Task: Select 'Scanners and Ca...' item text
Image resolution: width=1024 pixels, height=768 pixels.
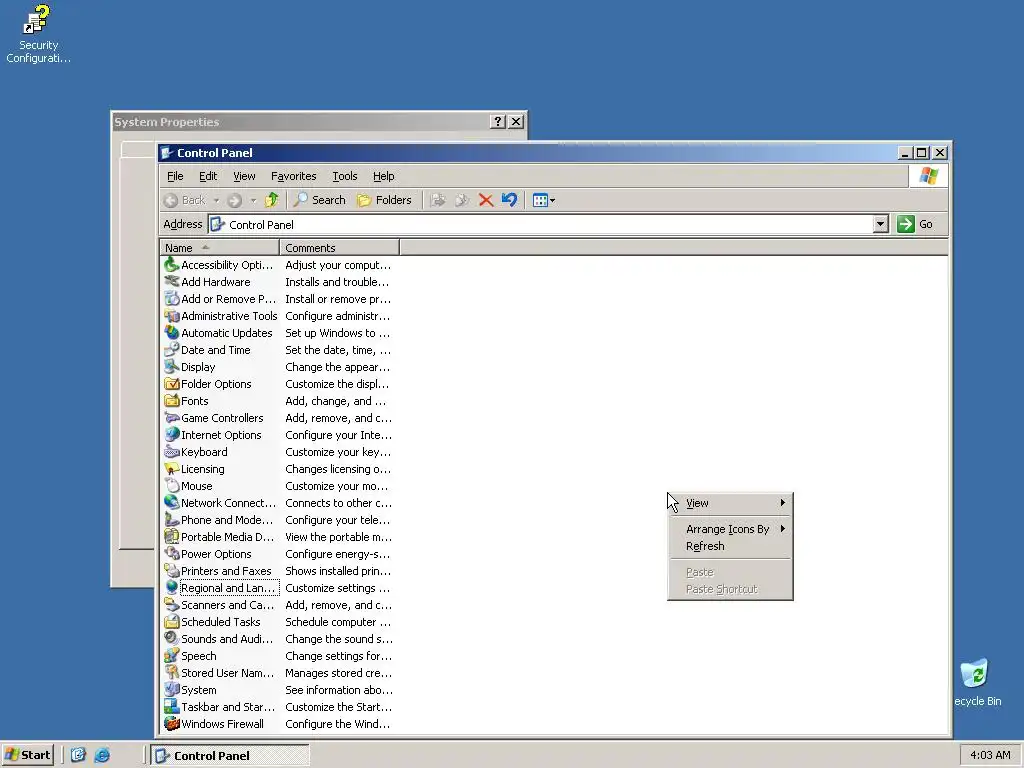Action: coord(228,605)
